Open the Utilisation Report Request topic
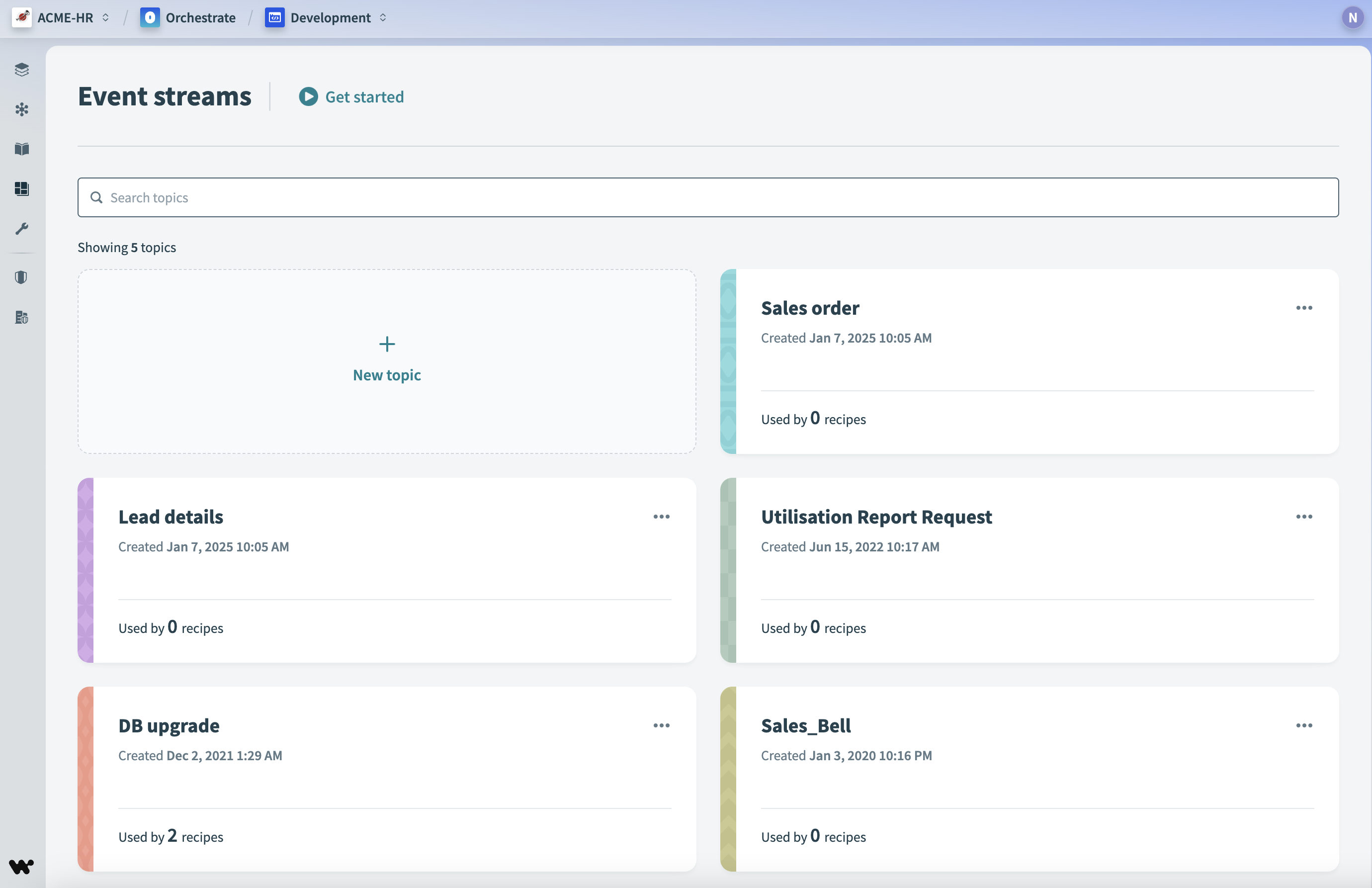Viewport: 1372px width, 888px height. pyautogui.click(x=877, y=516)
